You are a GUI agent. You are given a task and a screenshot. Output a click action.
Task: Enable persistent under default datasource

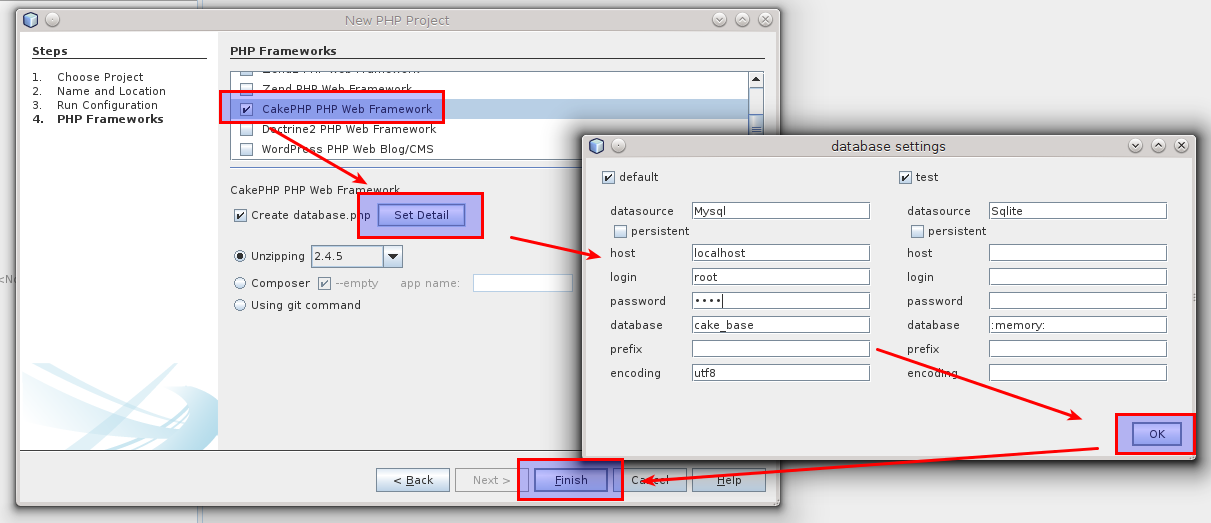(620, 231)
